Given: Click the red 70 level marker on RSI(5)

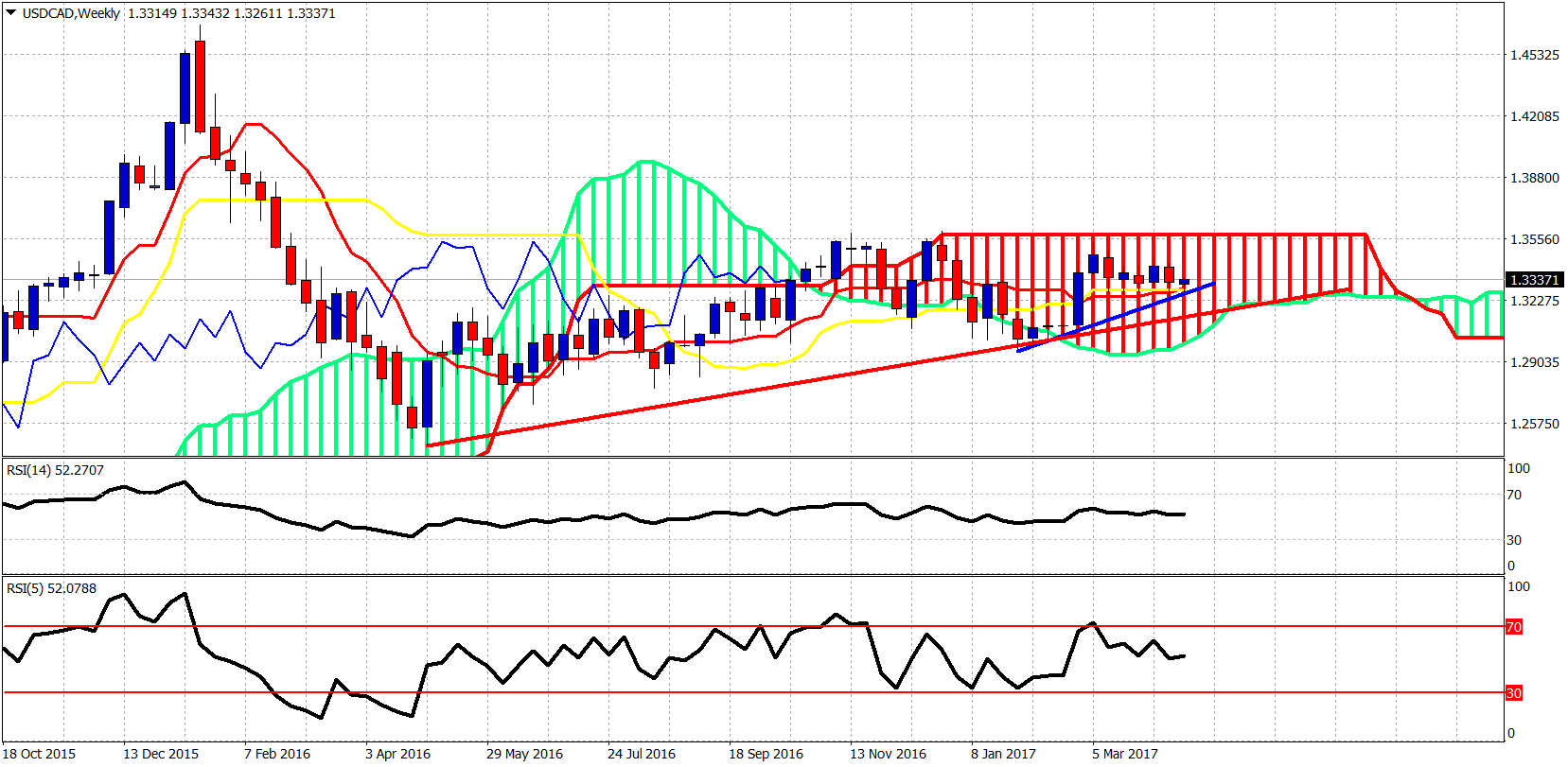Looking at the screenshot, I should (x=1514, y=627).
